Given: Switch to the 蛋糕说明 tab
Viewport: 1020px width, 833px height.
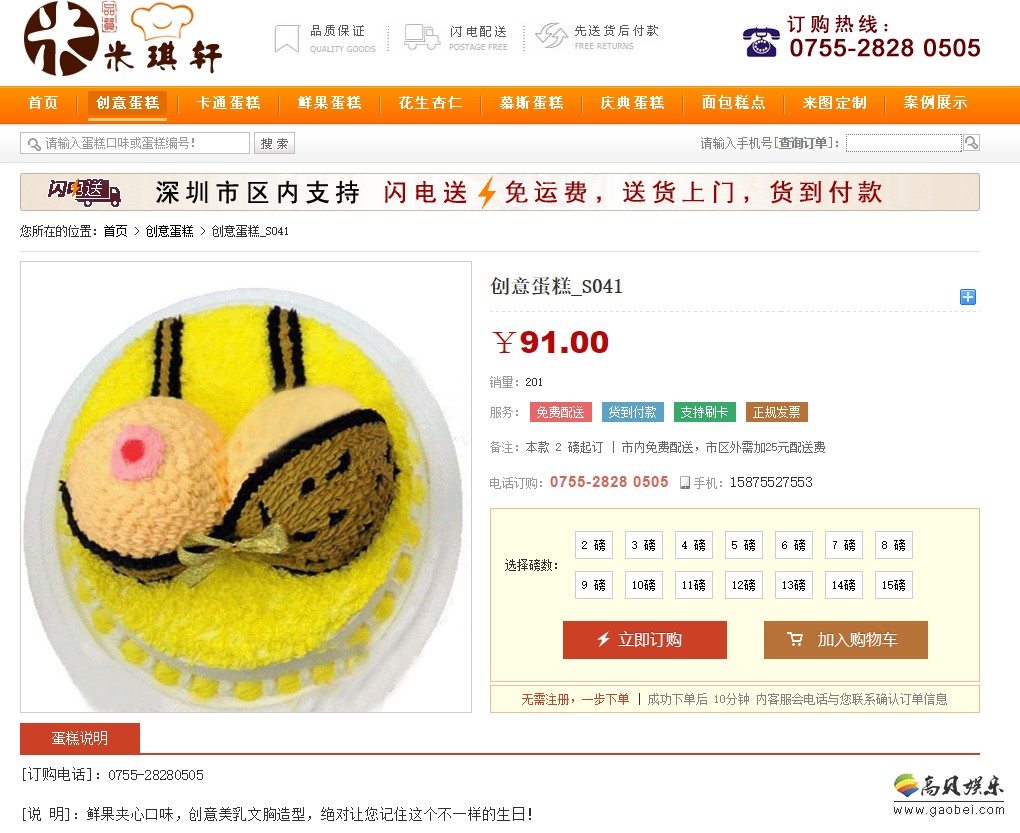Looking at the screenshot, I should 80,738.
